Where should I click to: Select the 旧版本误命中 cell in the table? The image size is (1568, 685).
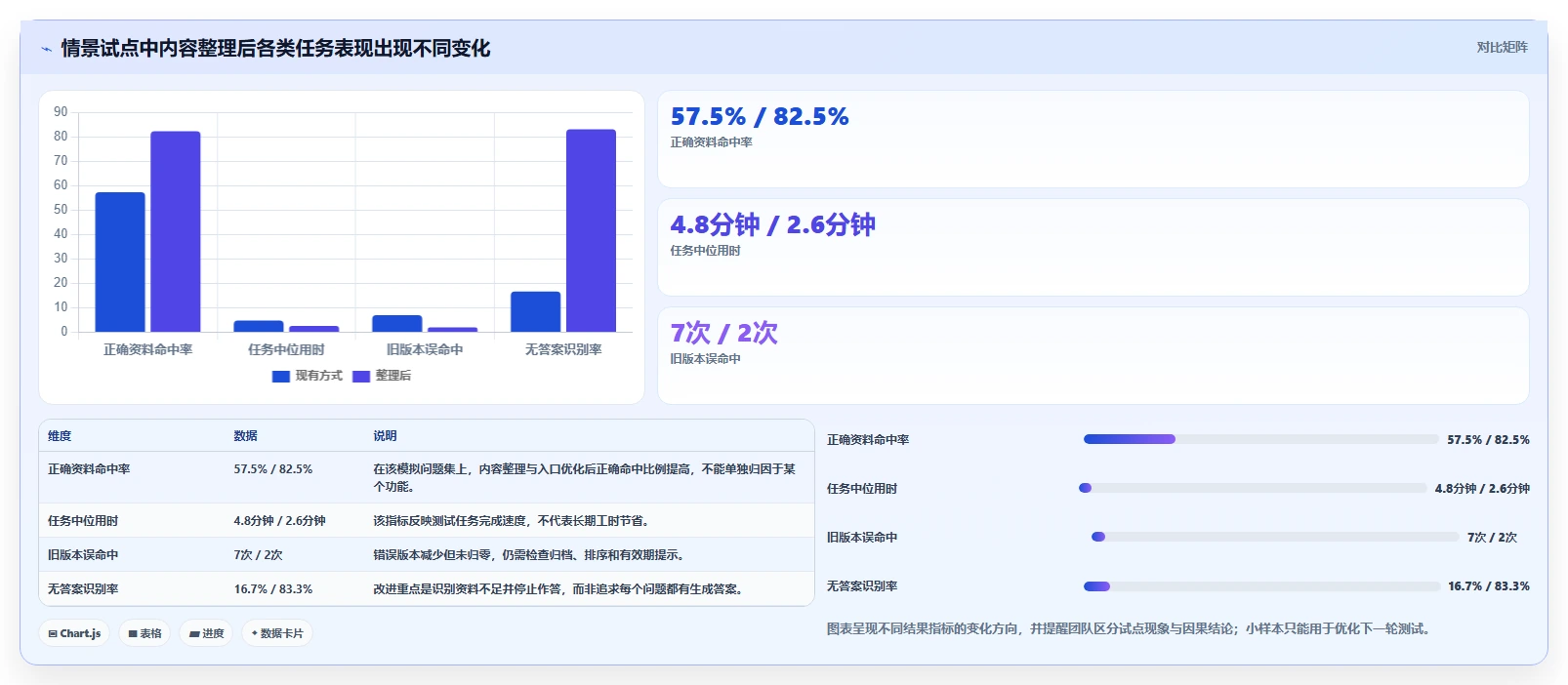pyautogui.click(x=83, y=555)
